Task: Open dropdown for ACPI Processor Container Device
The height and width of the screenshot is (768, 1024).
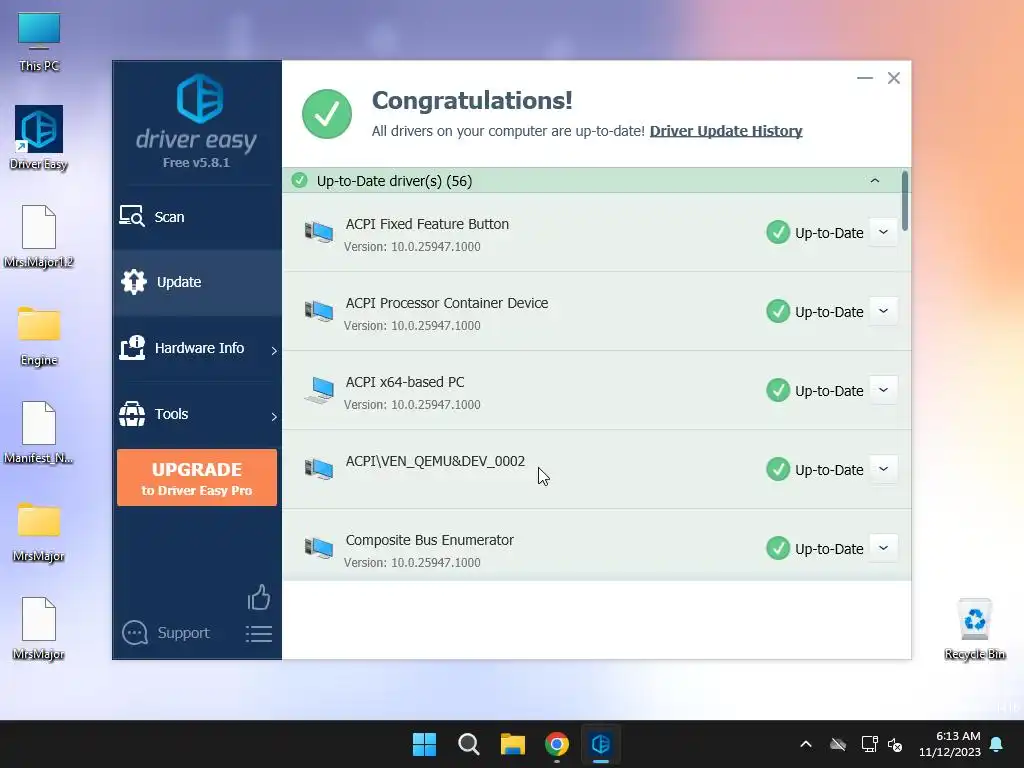Action: pos(883,312)
